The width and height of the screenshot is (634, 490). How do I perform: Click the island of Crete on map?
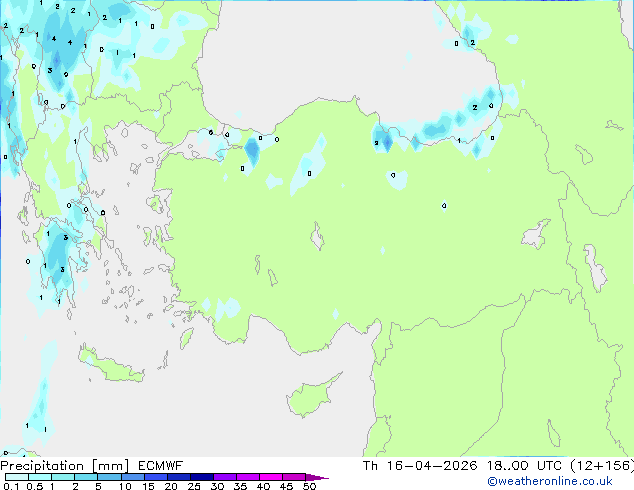111,365
